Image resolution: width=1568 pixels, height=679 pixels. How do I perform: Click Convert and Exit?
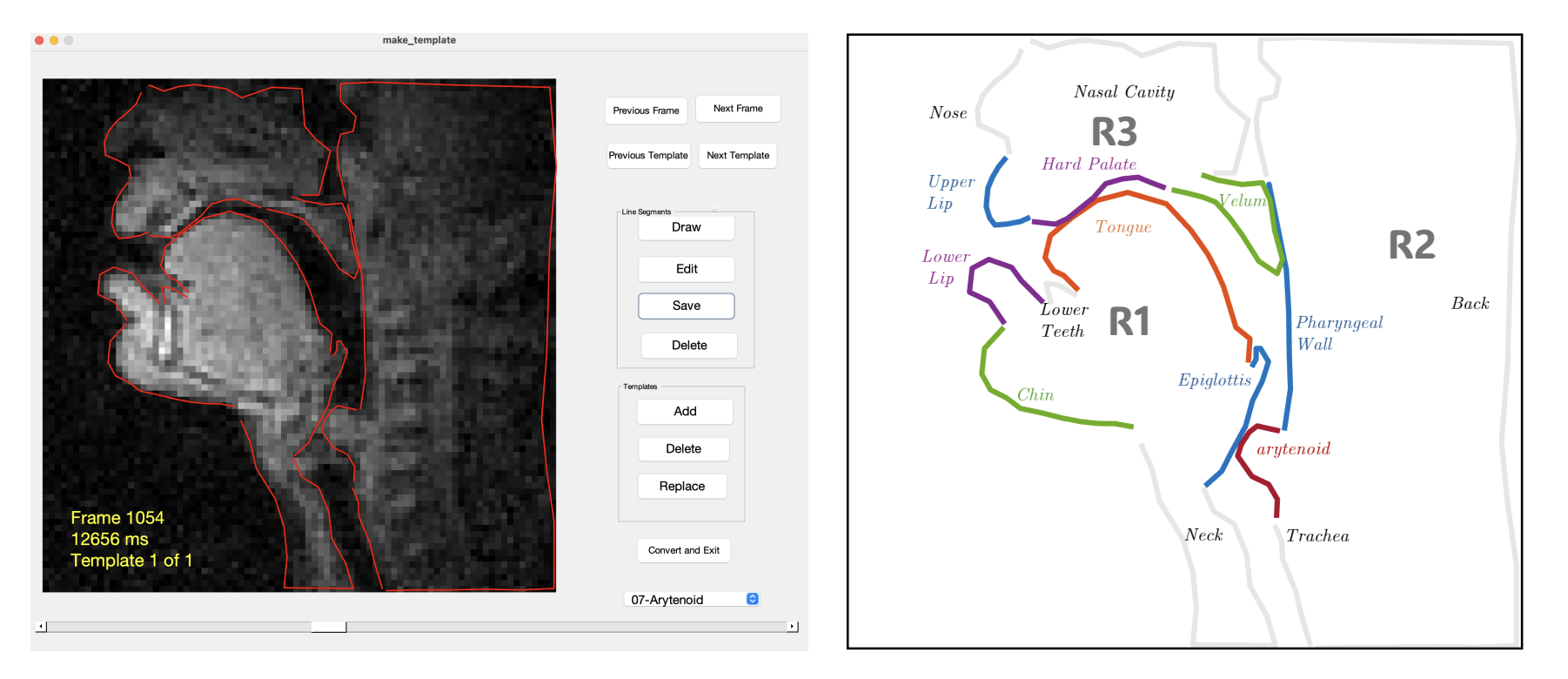684,550
